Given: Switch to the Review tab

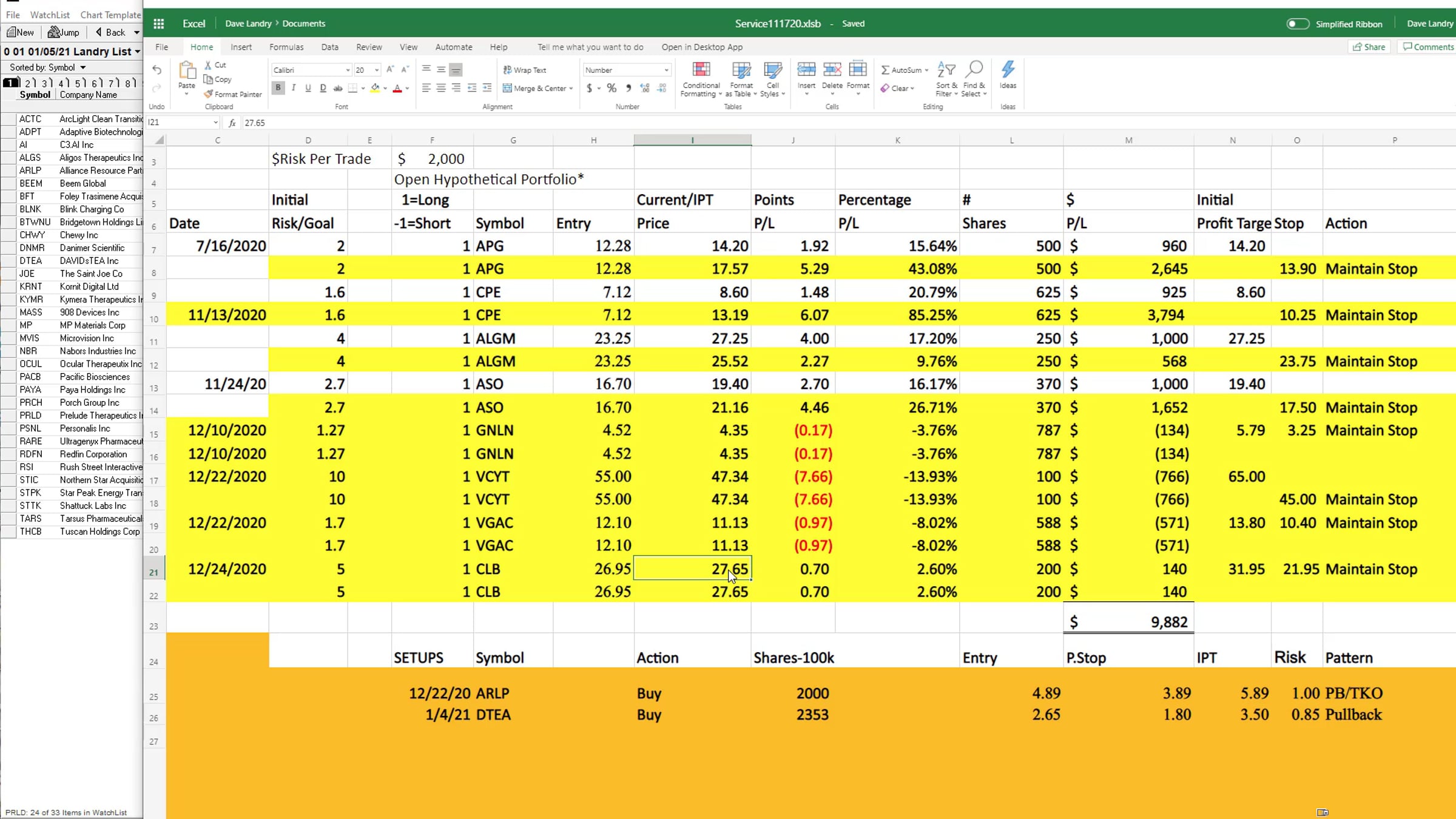Looking at the screenshot, I should point(369,47).
